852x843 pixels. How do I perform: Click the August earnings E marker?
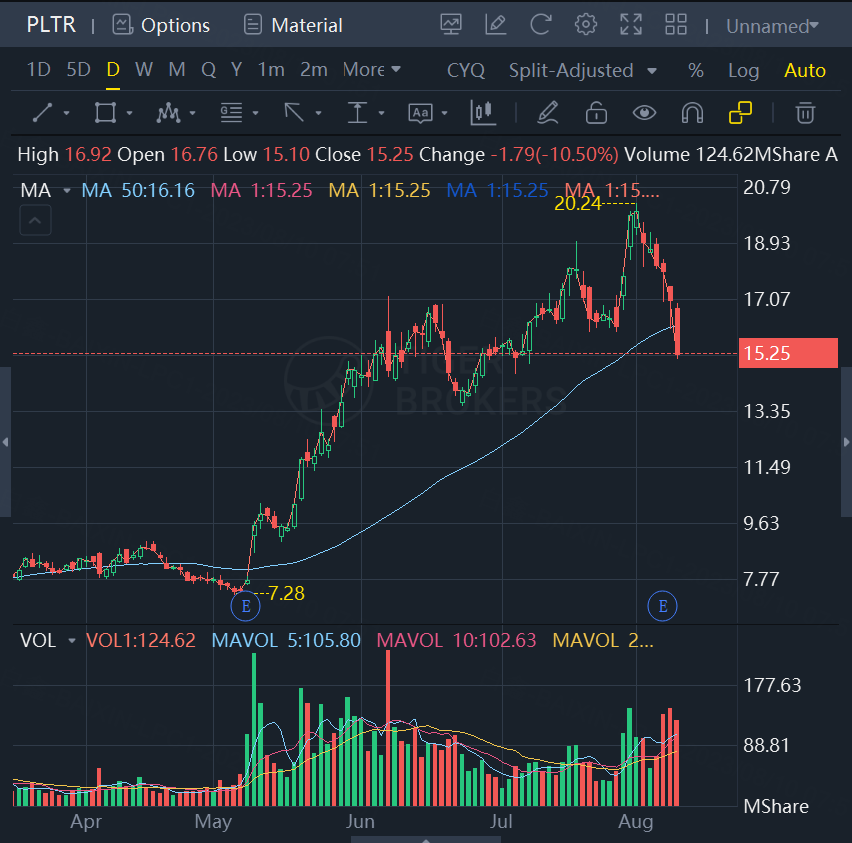click(662, 605)
